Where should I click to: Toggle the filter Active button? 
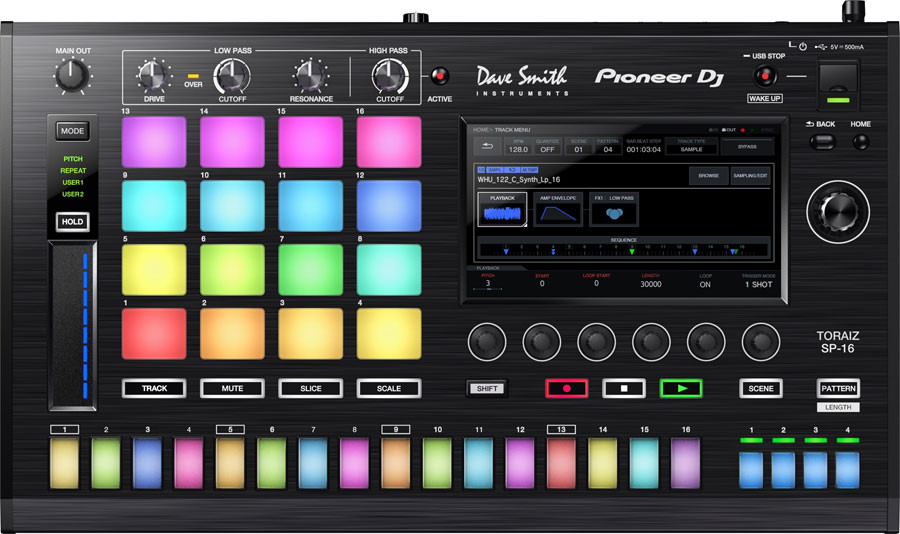pos(440,76)
